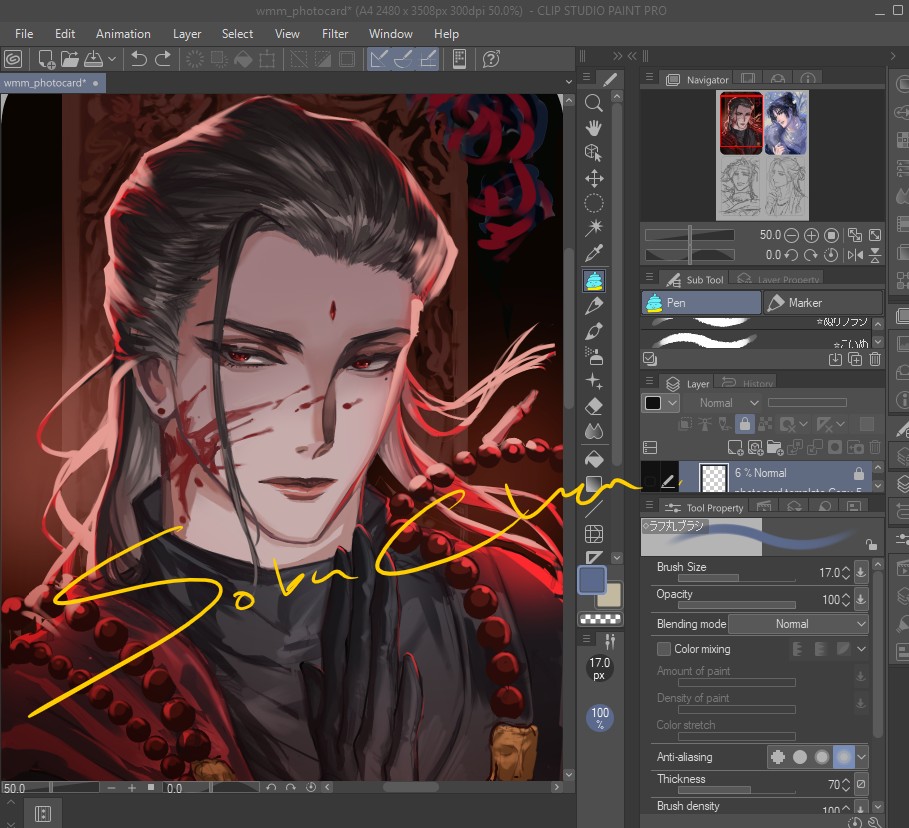Image resolution: width=909 pixels, height=828 pixels.
Task: Select the Decoration sparkle tool
Action: [x=594, y=381]
